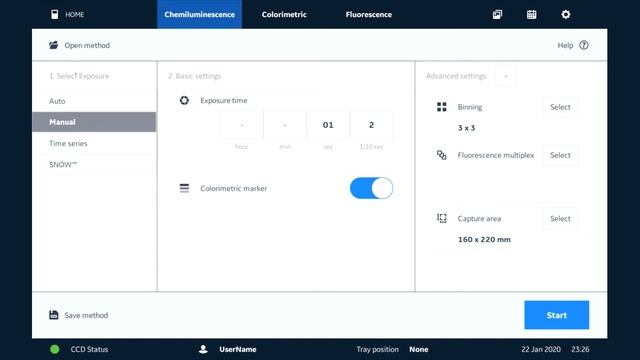The width and height of the screenshot is (640, 360).
Task: Click the Open method folder icon
Action: pos(53,45)
